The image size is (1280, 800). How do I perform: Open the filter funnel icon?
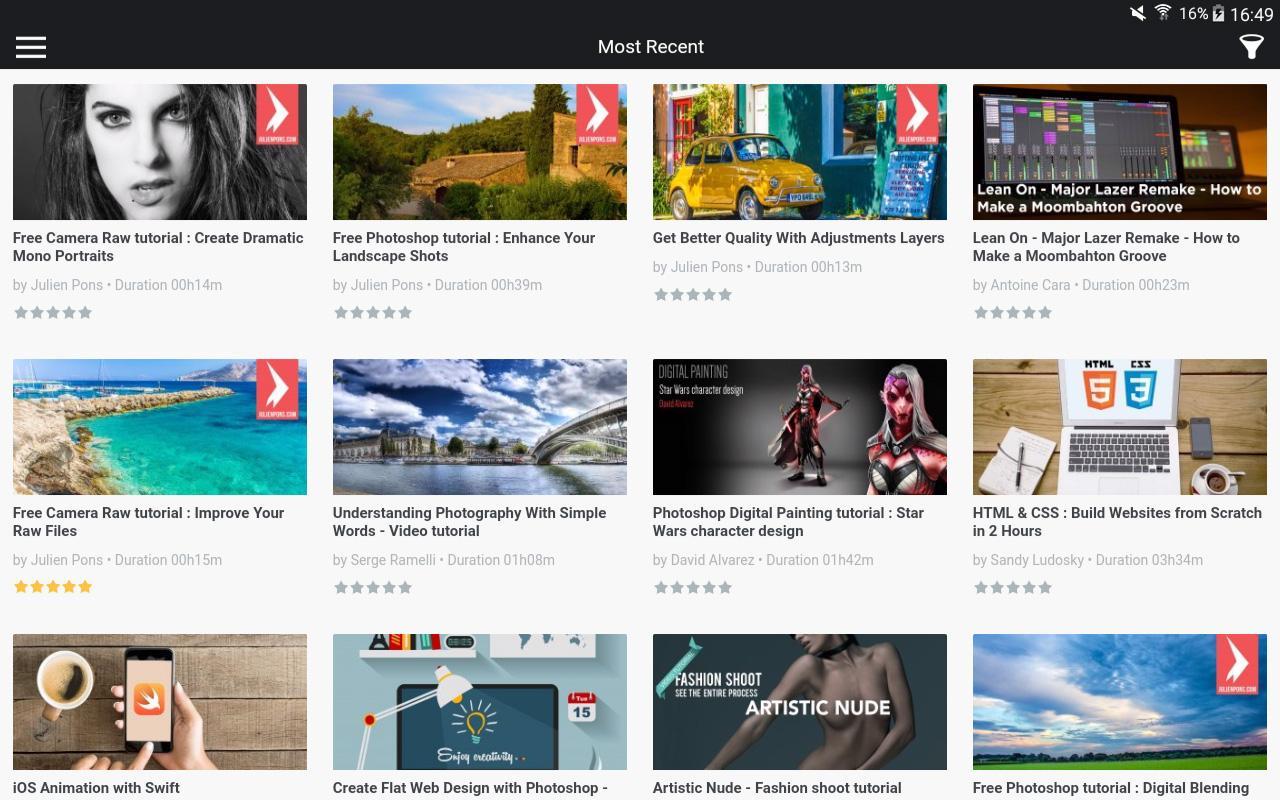click(1251, 47)
